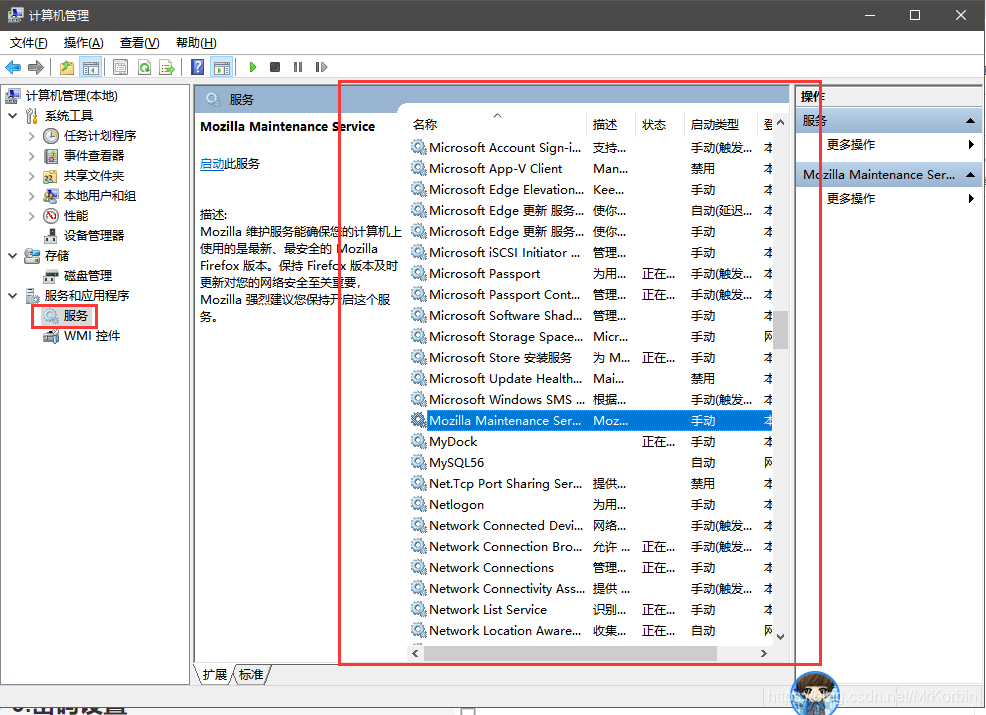Click the Back arrow toolbar icon
The image size is (986, 715).
tap(13, 67)
